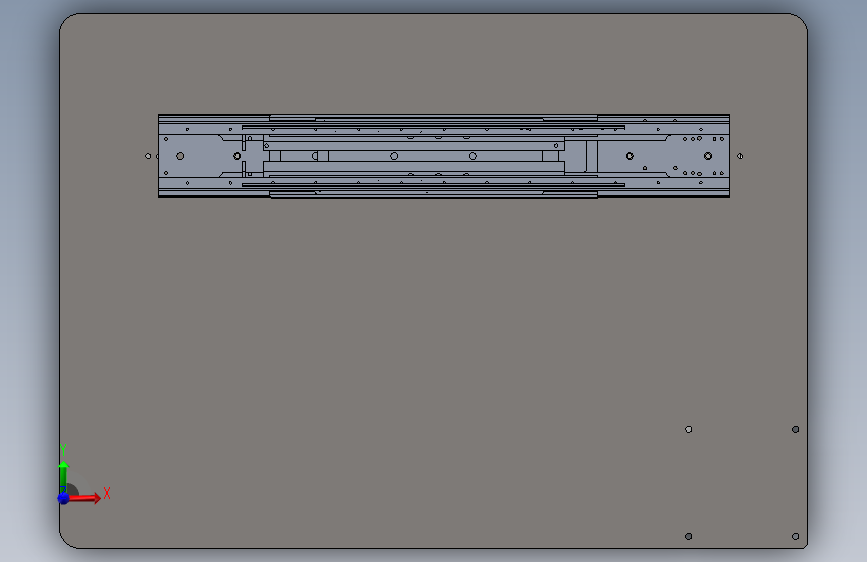The image size is (867, 562).
Task: Select the lower-left hole of the four-hole pattern
Action: 688,536
